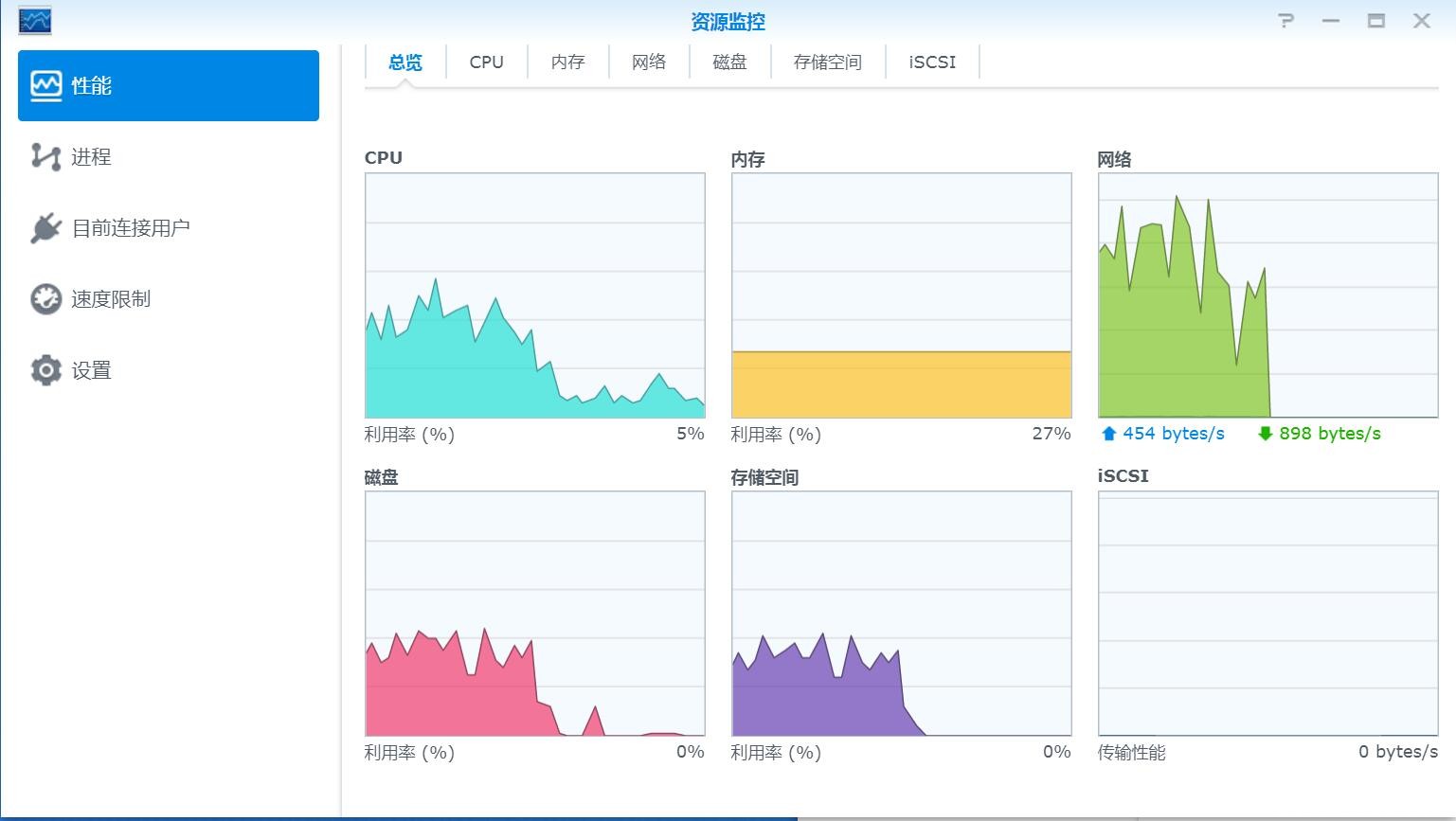1456x821 pixels.
Task: Select 进程 in the sidebar
Action: pyautogui.click(x=169, y=157)
